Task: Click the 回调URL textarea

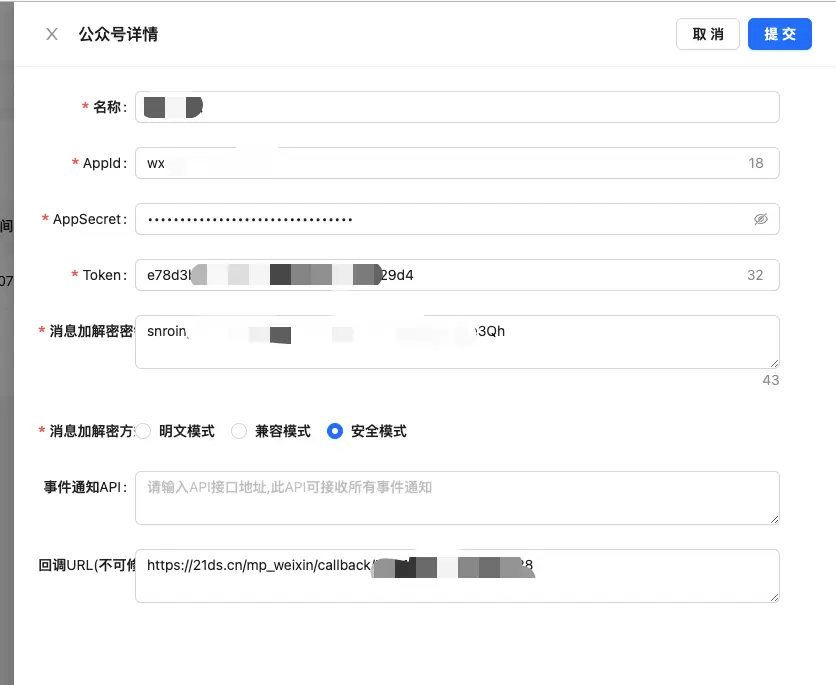Action: click(x=457, y=576)
